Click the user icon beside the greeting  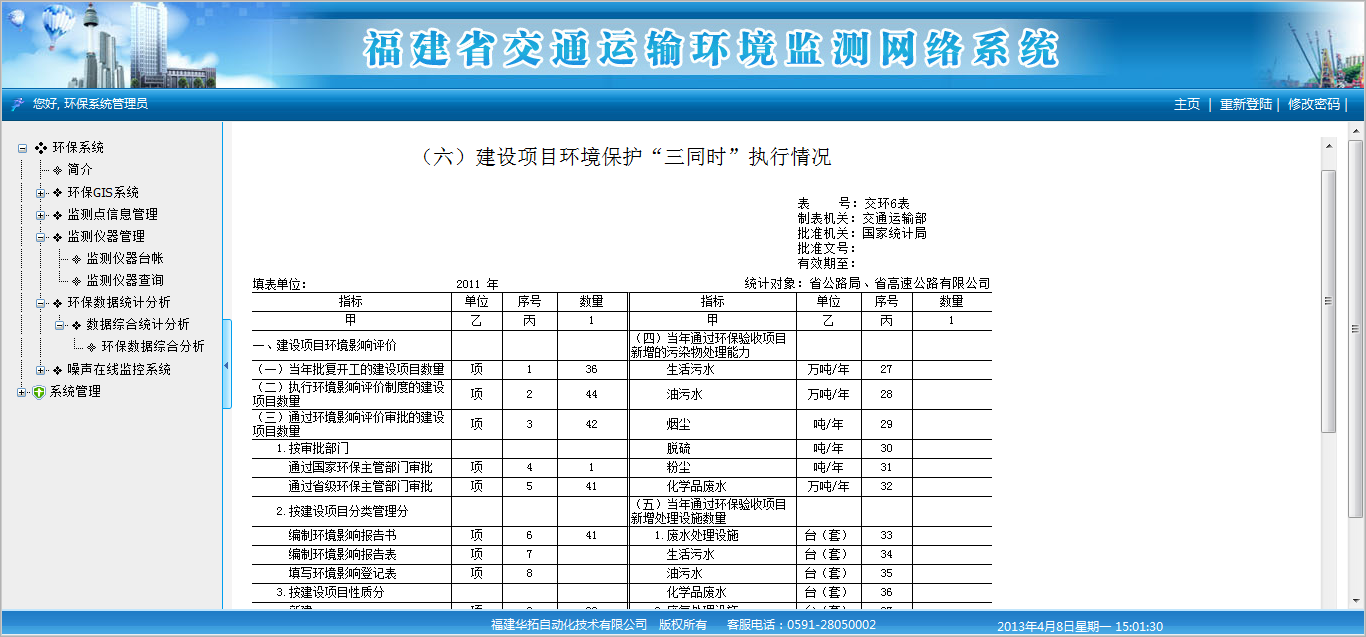click(x=17, y=103)
